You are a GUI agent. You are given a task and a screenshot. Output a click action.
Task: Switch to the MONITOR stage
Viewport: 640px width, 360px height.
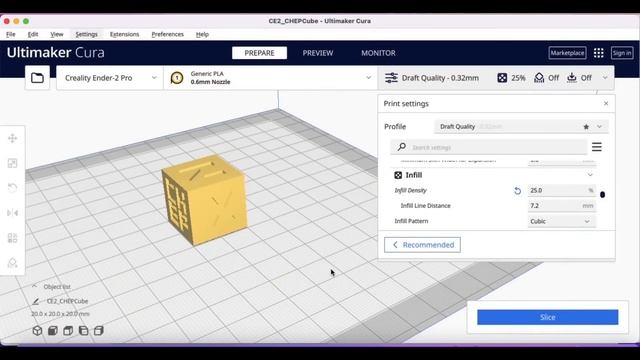click(378, 53)
